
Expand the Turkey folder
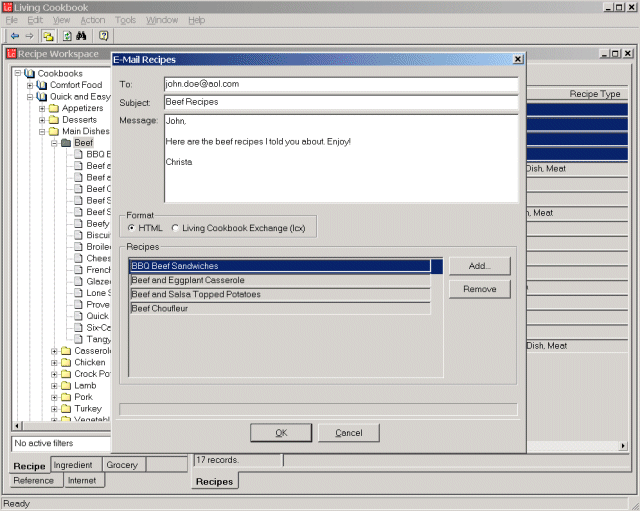pyautogui.click(x=54, y=409)
